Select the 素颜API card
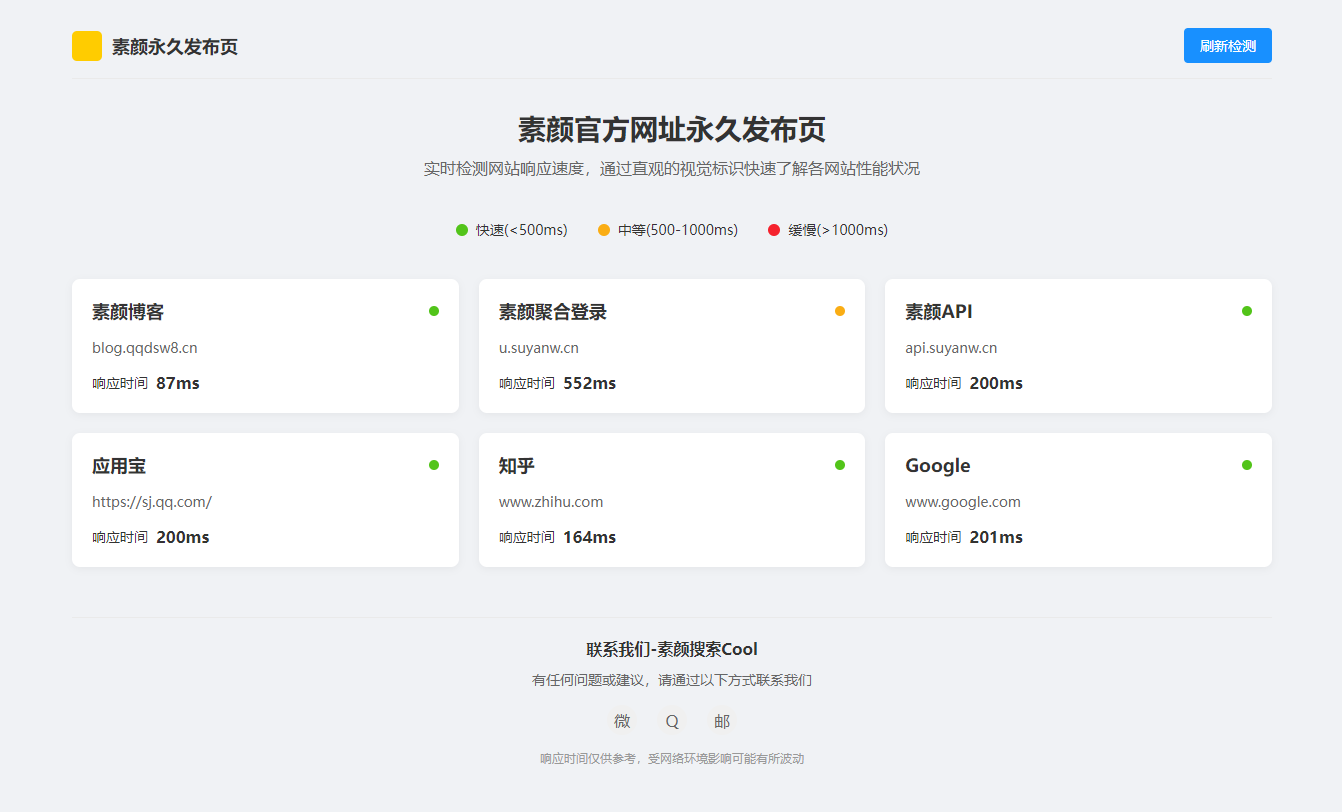The width and height of the screenshot is (1342, 812). tap(1077, 346)
